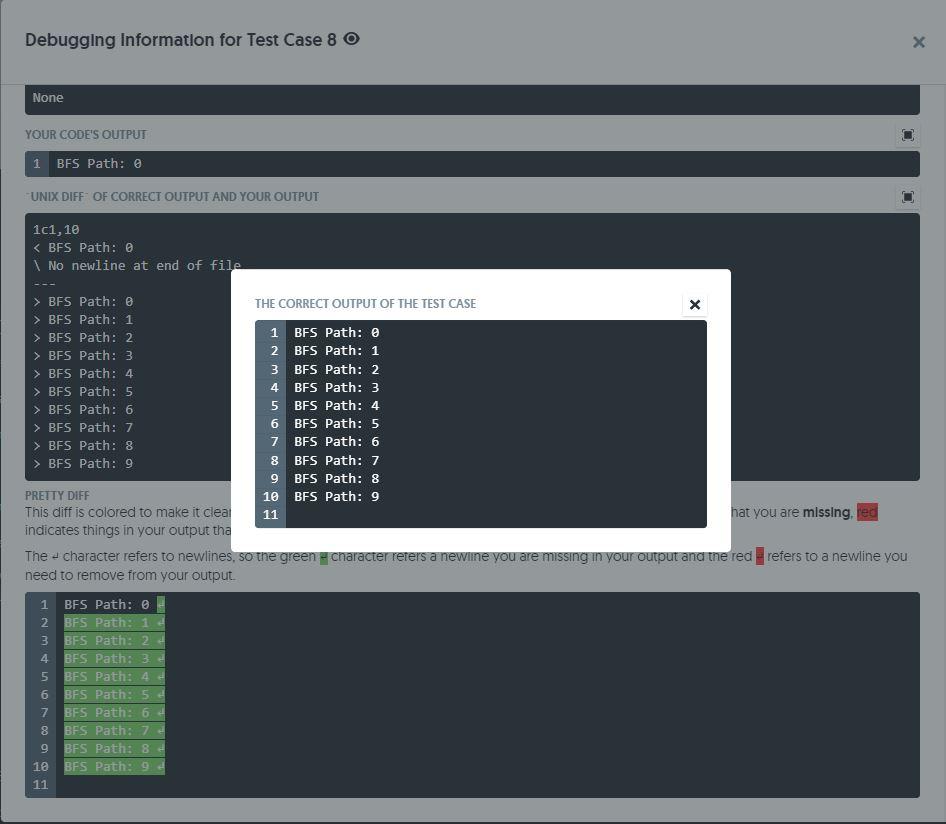Close the Debugging Information dialog
This screenshot has height=824, width=946.
(x=918, y=42)
